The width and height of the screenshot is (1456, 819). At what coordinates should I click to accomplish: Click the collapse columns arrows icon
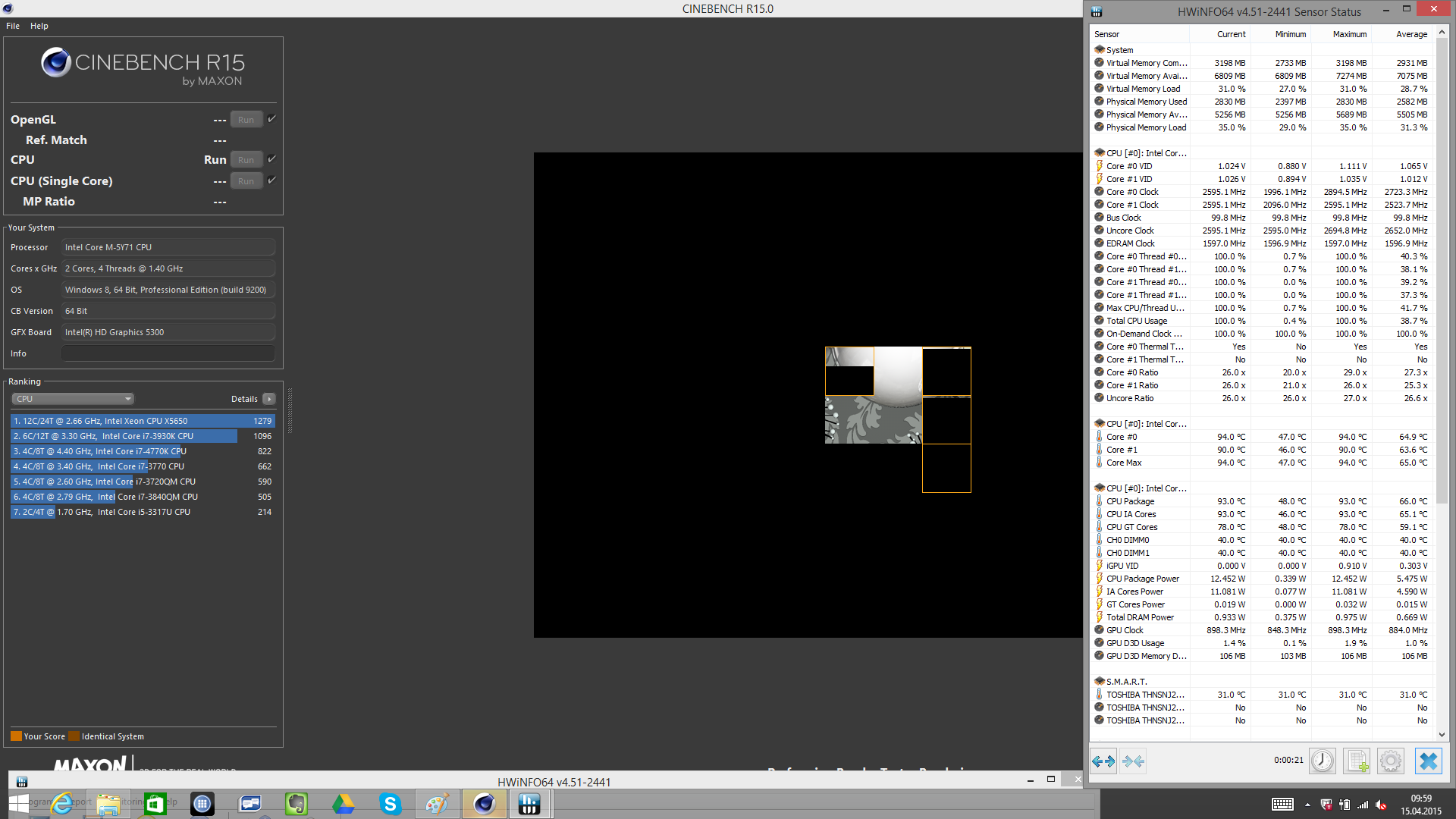coord(1133,761)
